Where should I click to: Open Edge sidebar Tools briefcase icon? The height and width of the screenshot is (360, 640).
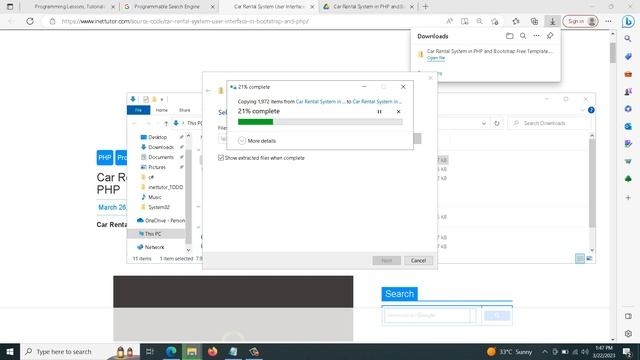click(628, 74)
